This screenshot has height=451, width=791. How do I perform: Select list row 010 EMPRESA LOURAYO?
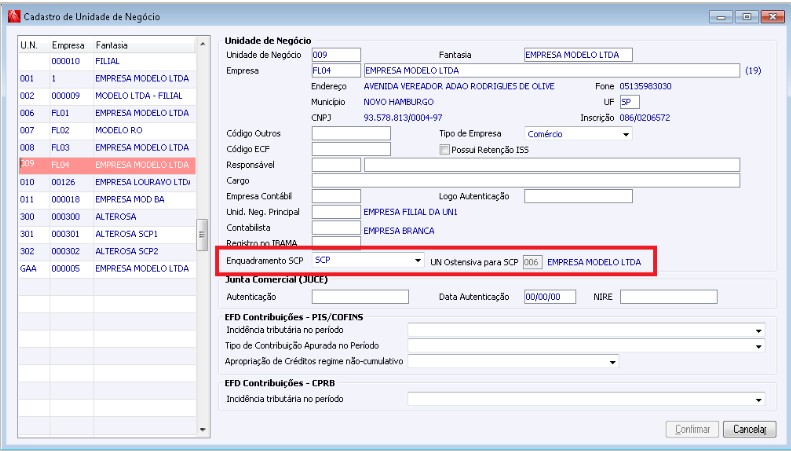coord(107,182)
